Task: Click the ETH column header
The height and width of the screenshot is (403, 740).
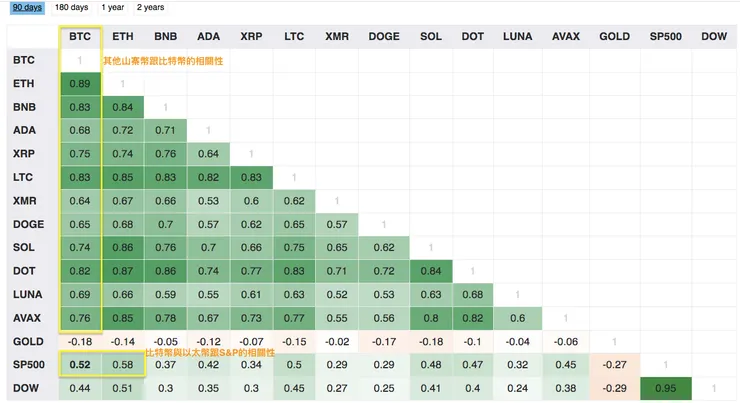Action: click(123, 37)
